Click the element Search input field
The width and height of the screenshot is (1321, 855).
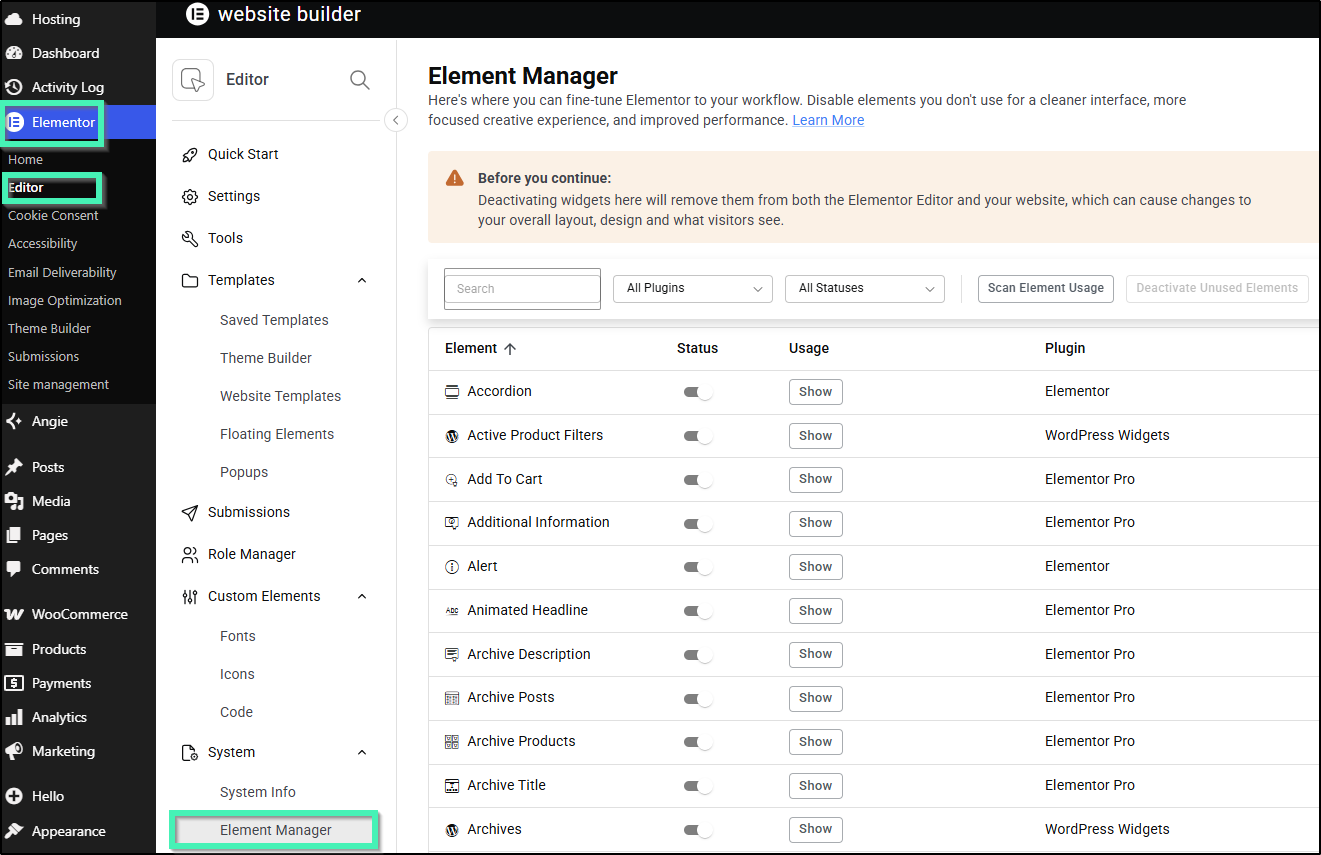[x=522, y=289]
